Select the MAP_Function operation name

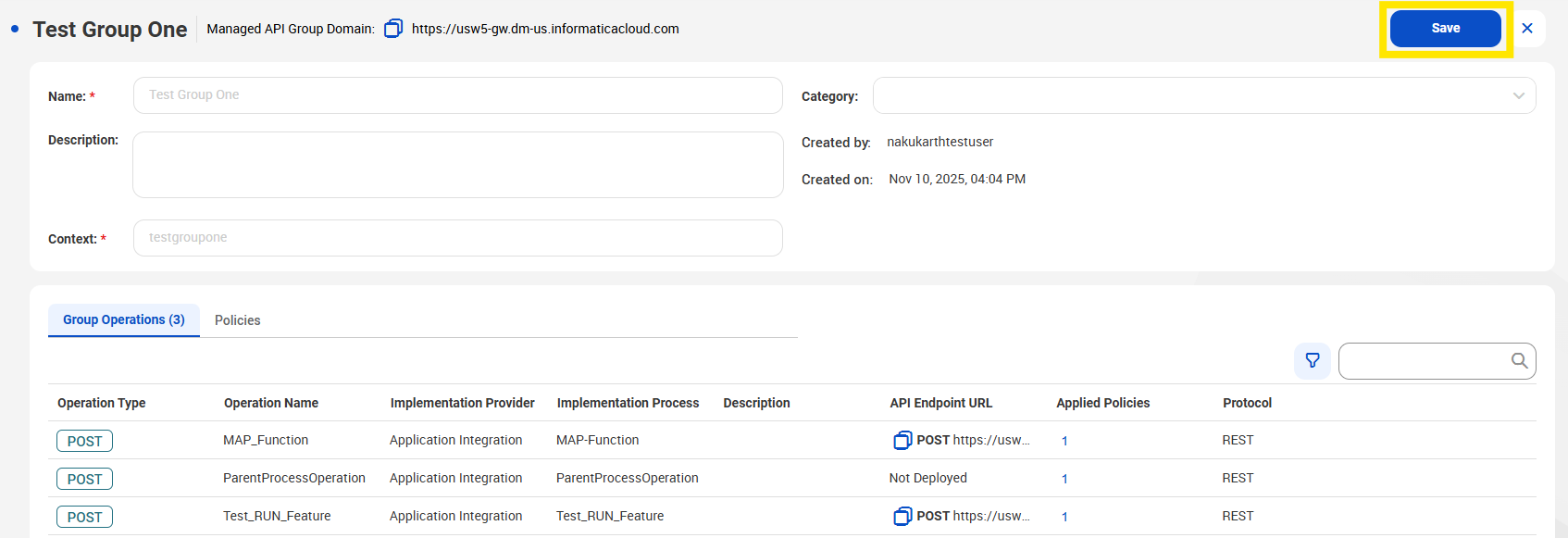click(x=266, y=440)
